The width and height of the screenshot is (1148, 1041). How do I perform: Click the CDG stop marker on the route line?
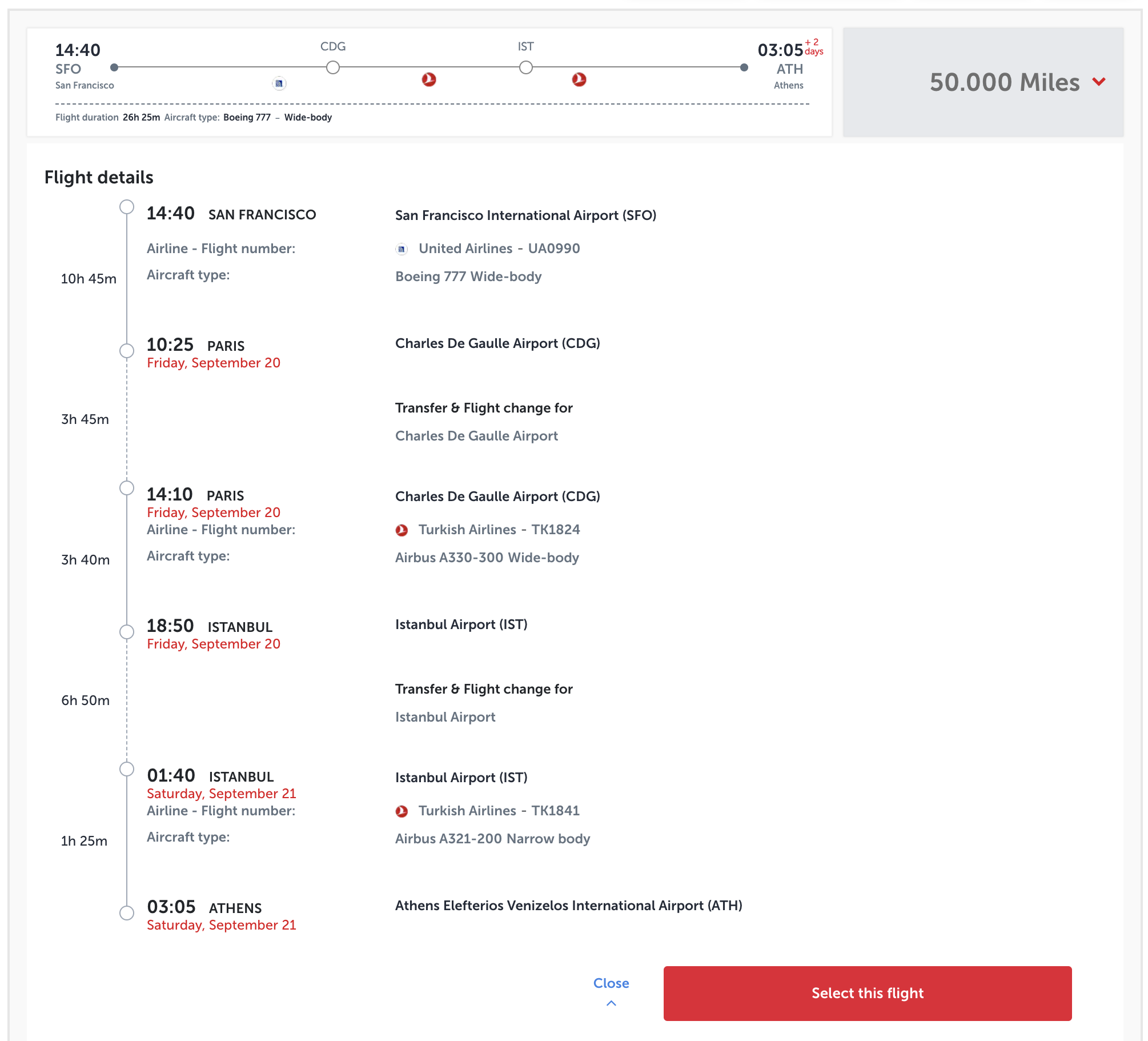click(x=333, y=67)
